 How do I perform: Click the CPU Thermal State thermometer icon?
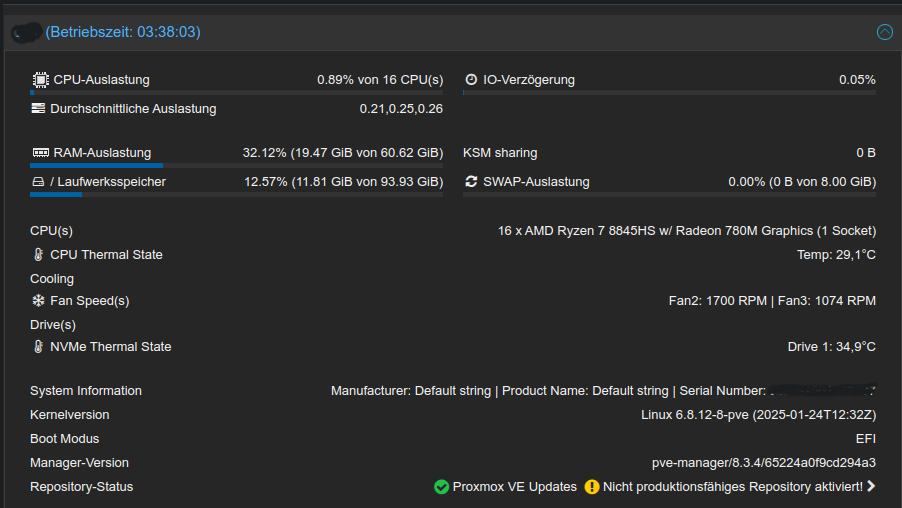pos(39,254)
